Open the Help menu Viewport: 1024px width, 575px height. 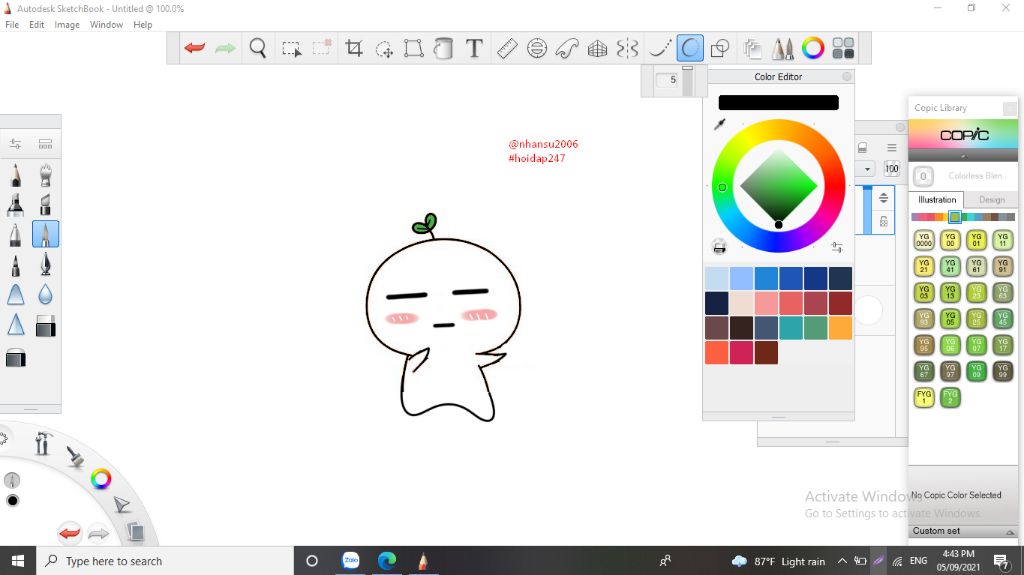142,25
